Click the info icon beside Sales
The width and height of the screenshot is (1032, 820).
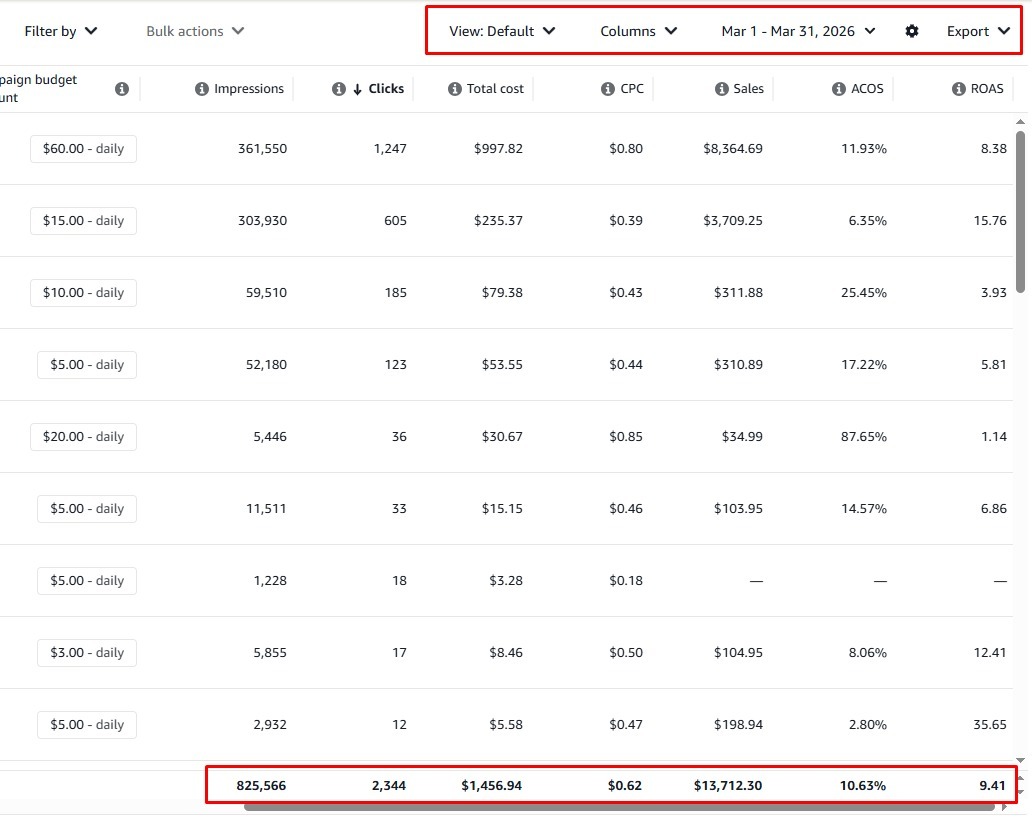722,89
